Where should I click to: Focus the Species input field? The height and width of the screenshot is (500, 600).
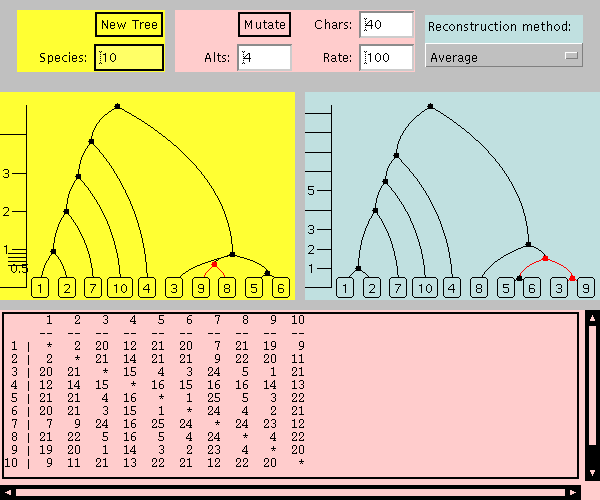coord(129,58)
